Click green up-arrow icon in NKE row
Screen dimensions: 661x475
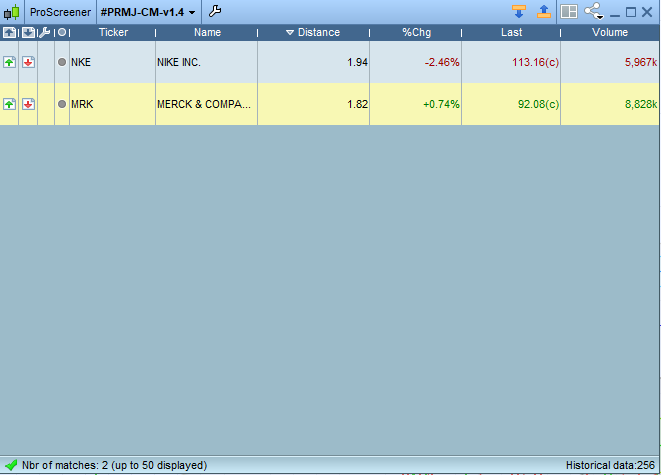9,62
